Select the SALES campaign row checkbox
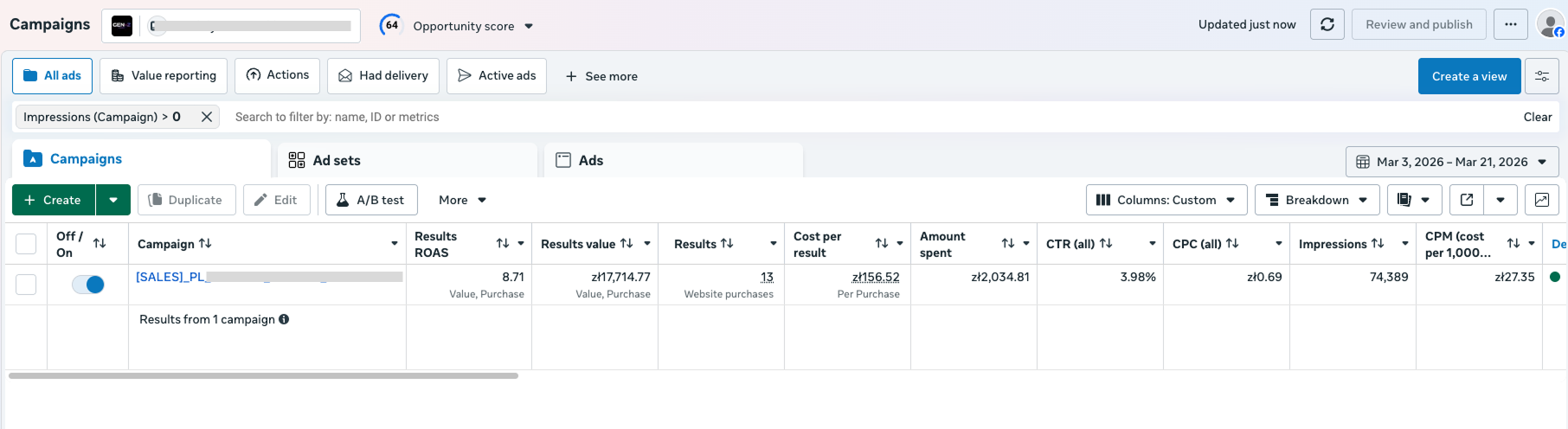Viewport: 1568px width, 429px height. click(x=26, y=285)
